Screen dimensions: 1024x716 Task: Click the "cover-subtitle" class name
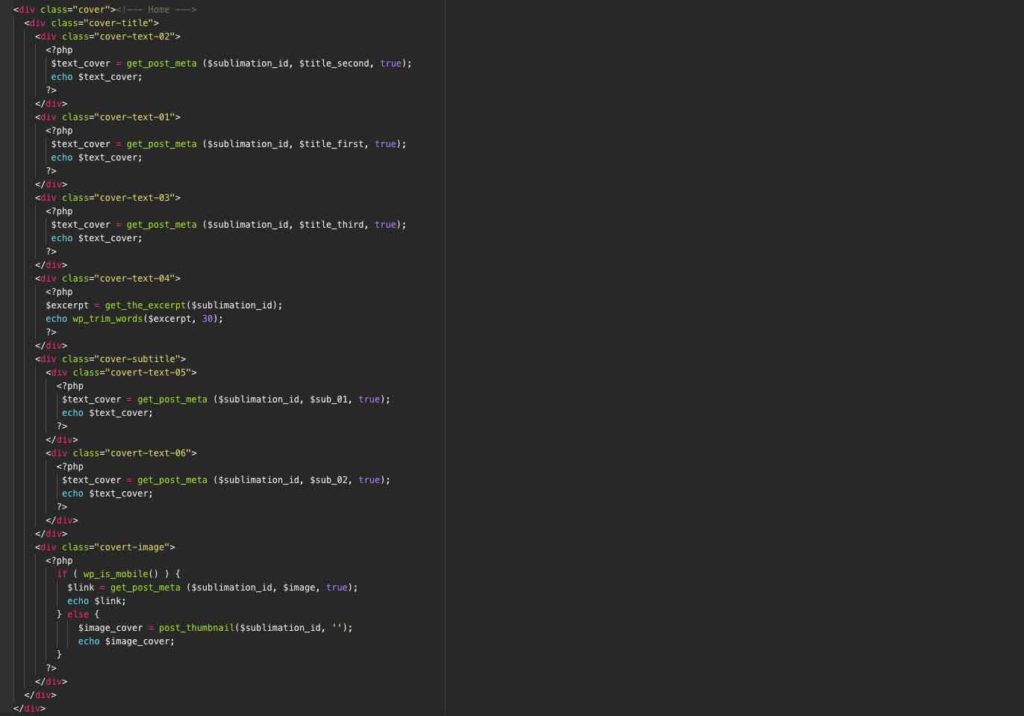click(x=139, y=359)
